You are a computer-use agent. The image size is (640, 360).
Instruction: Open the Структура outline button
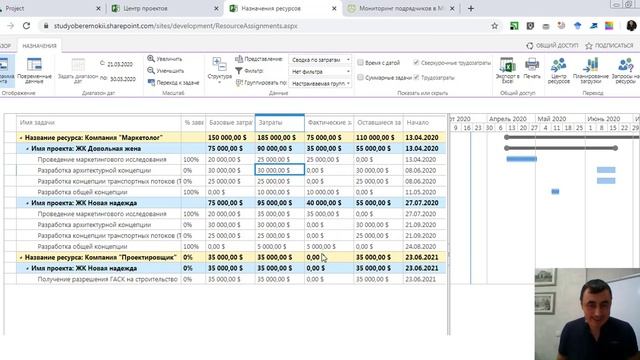pos(220,70)
